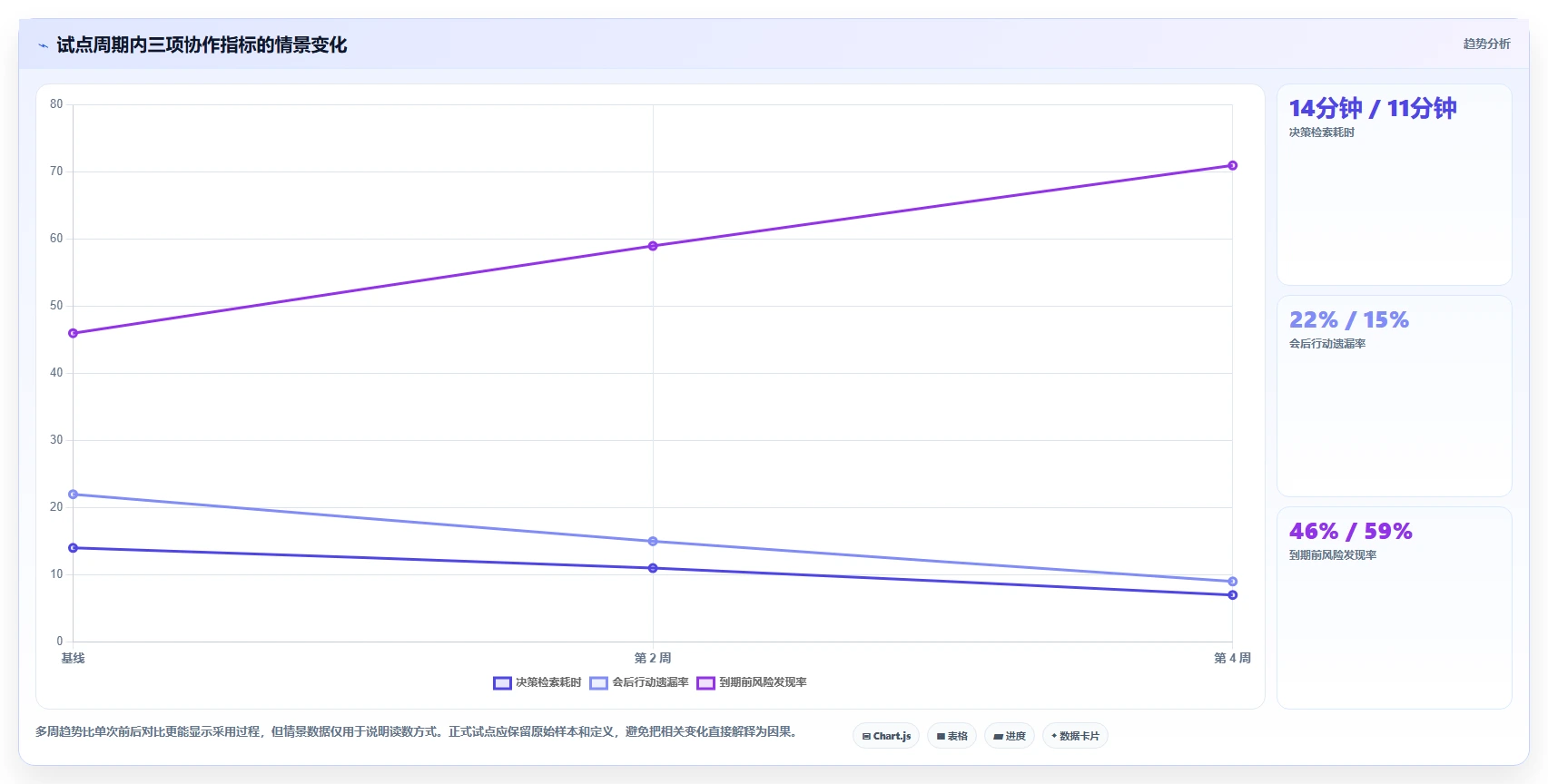Click the 第 2 周 x-axis label
Screen dimensions: 1548x784
pyautogui.click(x=653, y=658)
